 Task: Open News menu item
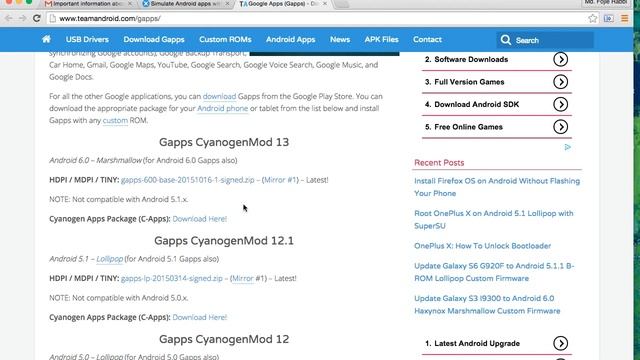tap(340, 40)
